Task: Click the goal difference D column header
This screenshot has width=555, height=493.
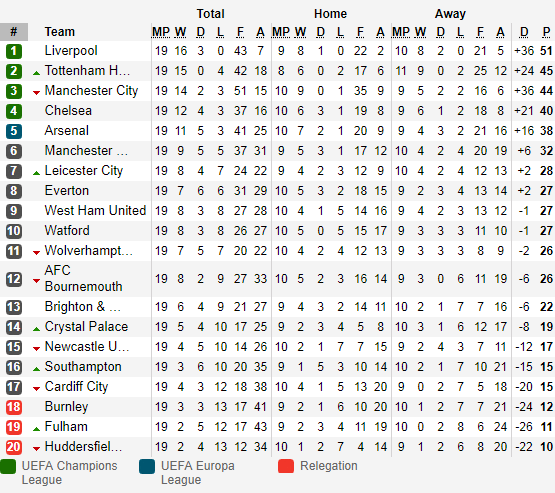Action: pyautogui.click(x=524, y=32)
